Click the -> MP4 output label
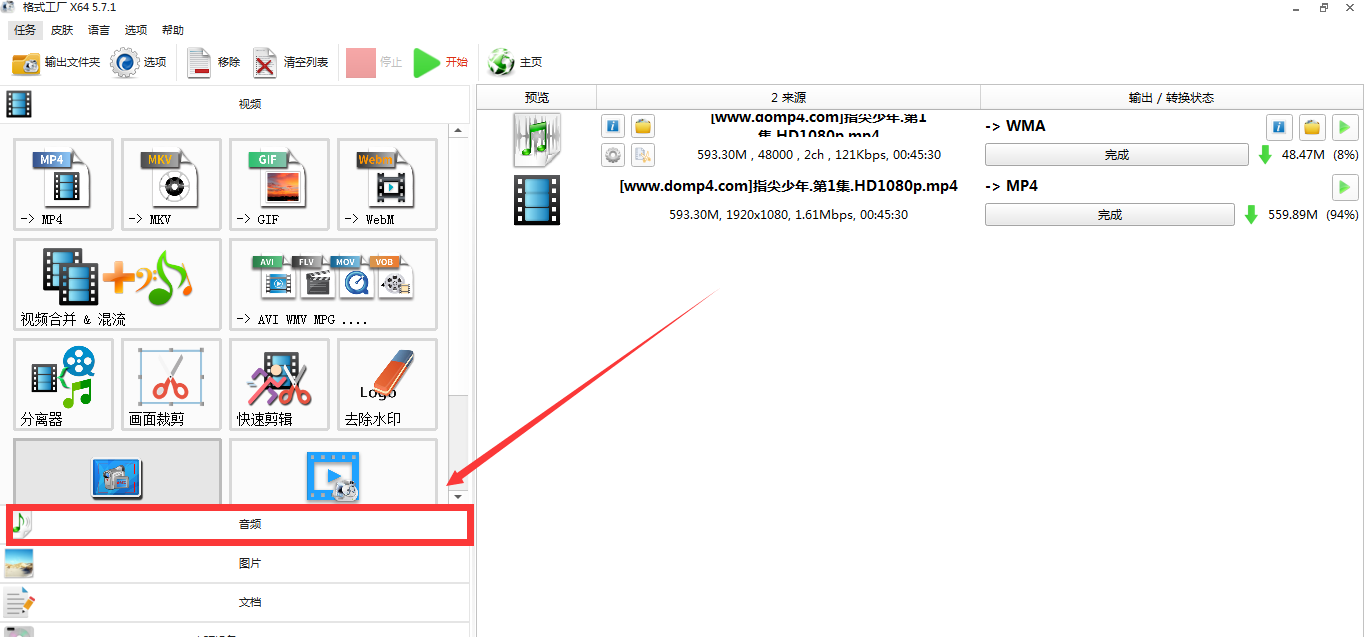Image resolution: width=1364 pixels, height=637 pixels. point(1012,186)
